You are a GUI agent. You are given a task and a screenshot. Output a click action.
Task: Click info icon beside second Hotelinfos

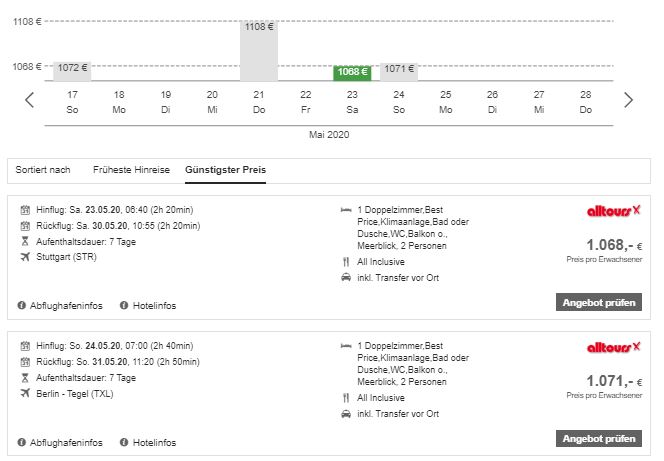click(x=124, y=441)
